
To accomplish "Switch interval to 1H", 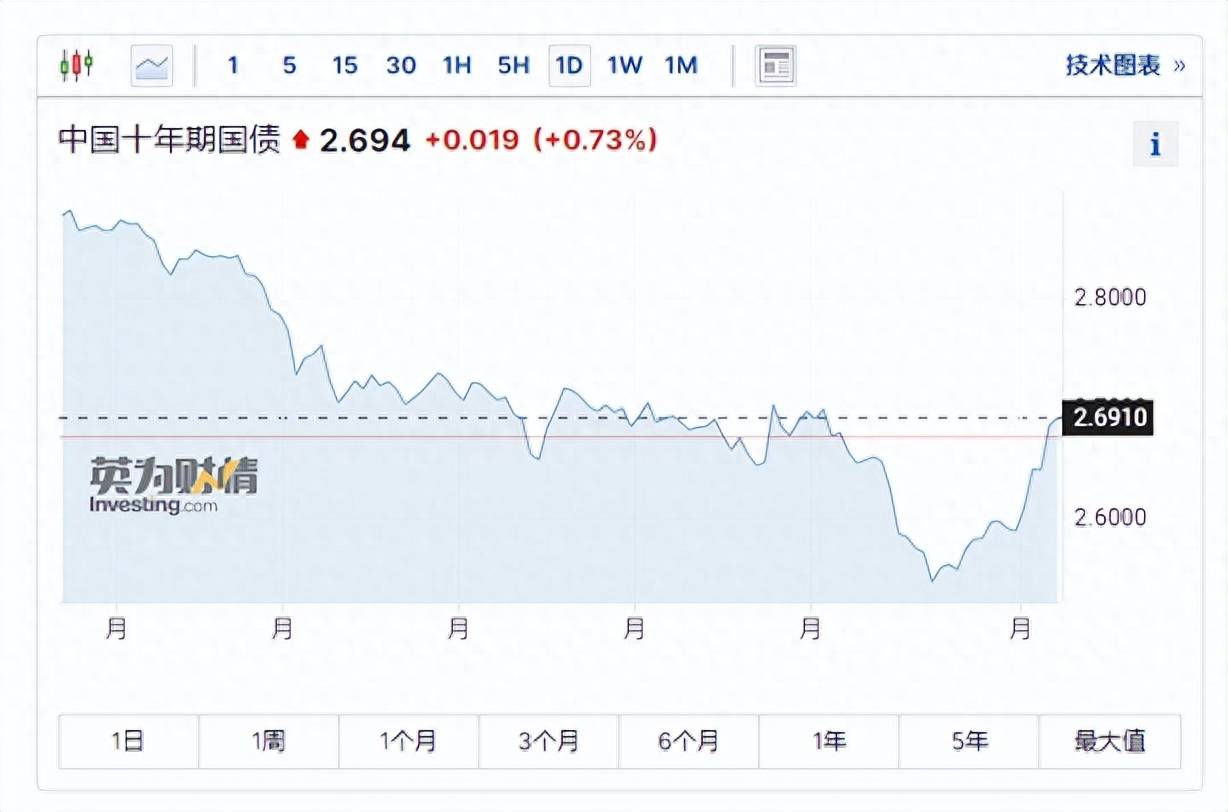I will (x=457, y=66).
